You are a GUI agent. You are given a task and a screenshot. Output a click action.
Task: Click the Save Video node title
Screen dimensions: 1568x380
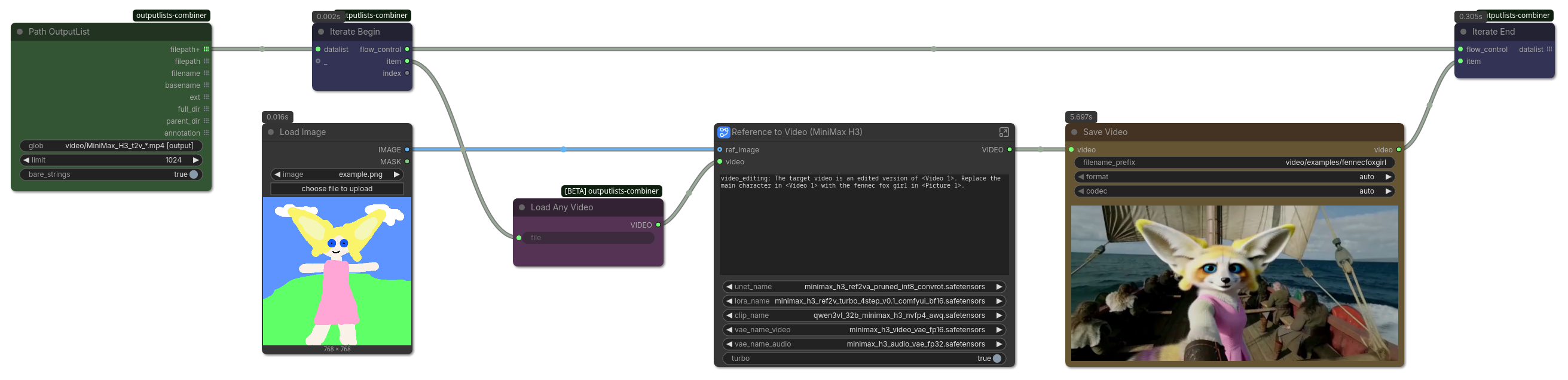click(x=1105, y=132)
